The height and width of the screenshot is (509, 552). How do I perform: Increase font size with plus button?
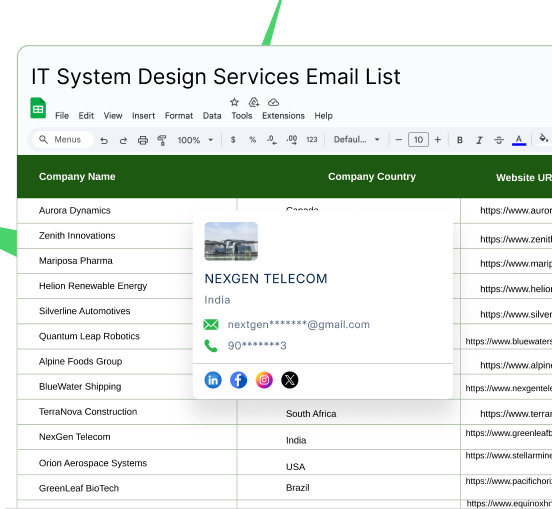[438, 140]
